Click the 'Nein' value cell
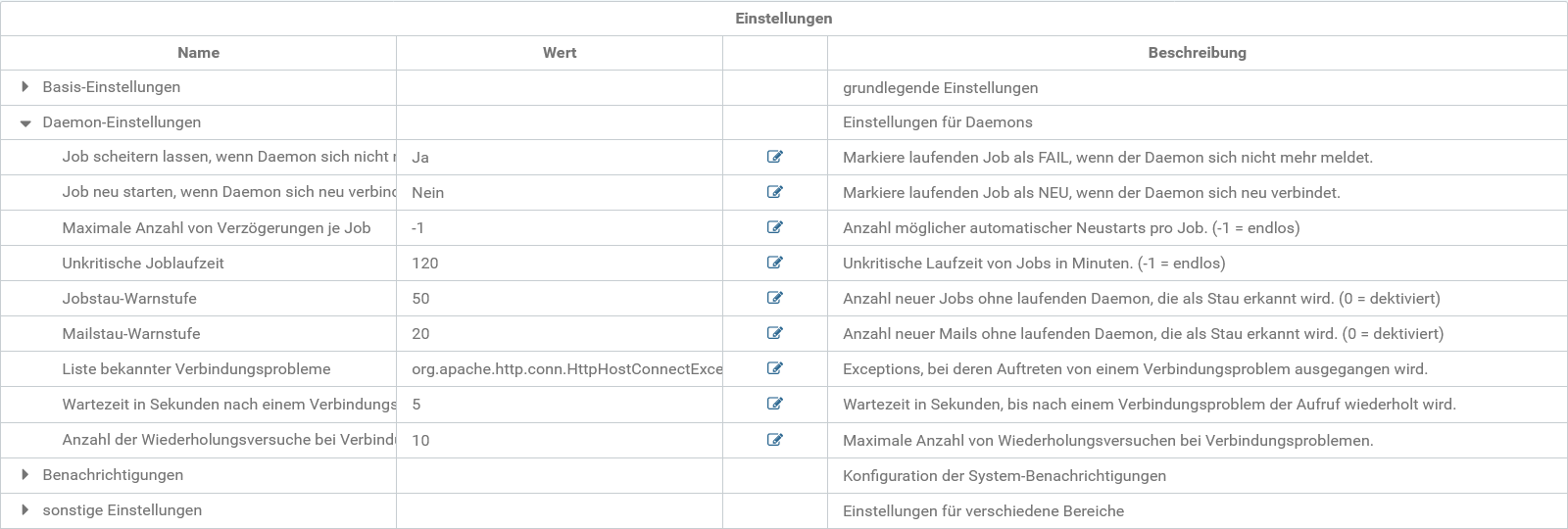The image size is (1568, 529). click(428, 193)
